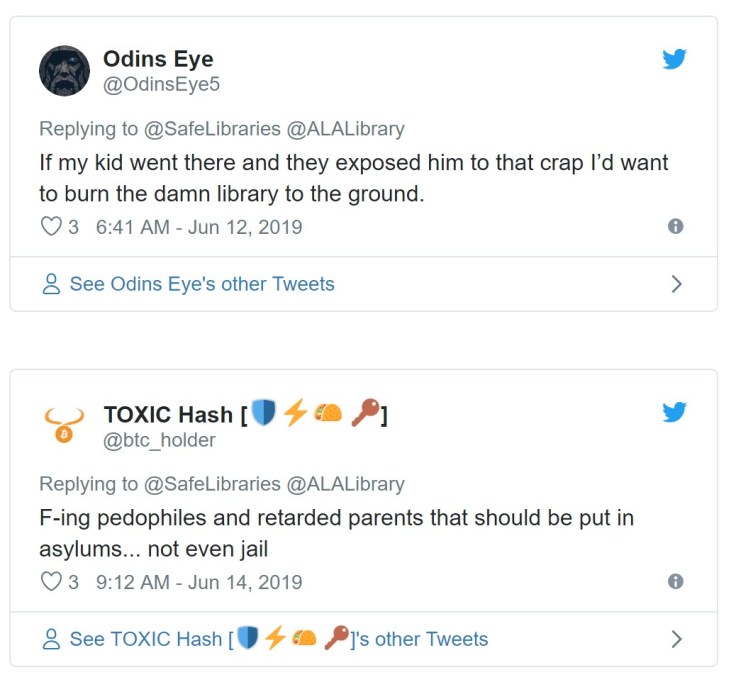Open the 6:41 AM - Jun 12, 2019 timestamp

pyautogui.click(x=198, y=227)
